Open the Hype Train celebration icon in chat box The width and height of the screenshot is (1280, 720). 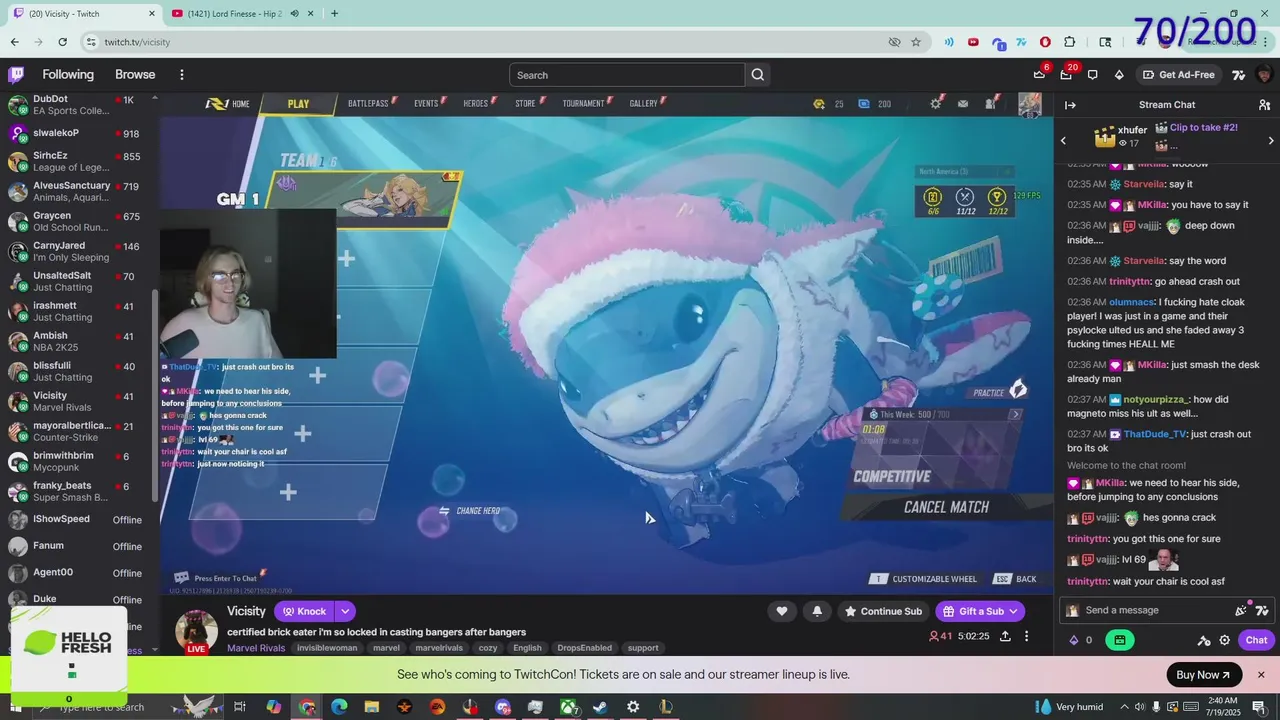click(x=1241, y=610)
